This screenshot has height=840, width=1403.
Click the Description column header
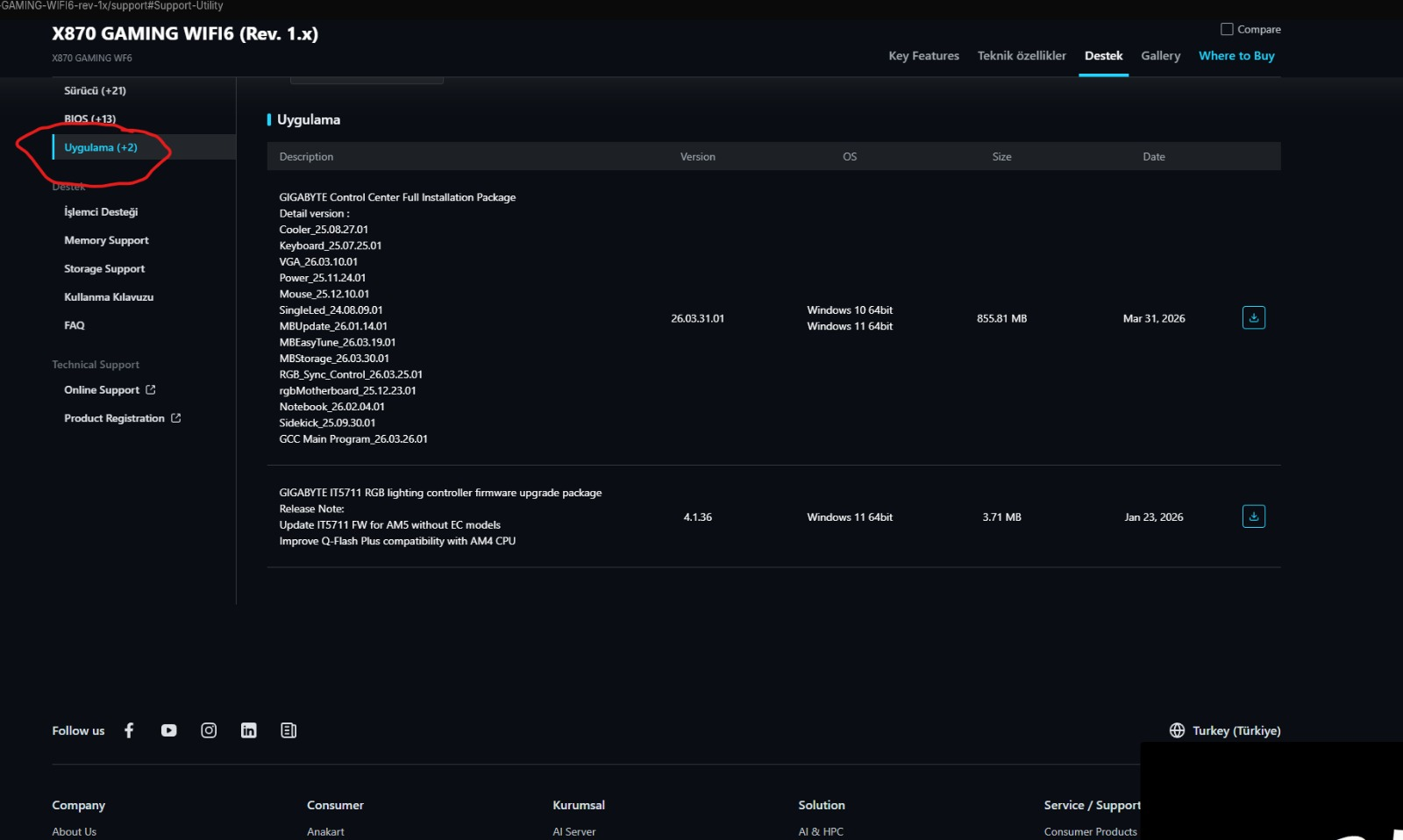click(x=306, y=156)
